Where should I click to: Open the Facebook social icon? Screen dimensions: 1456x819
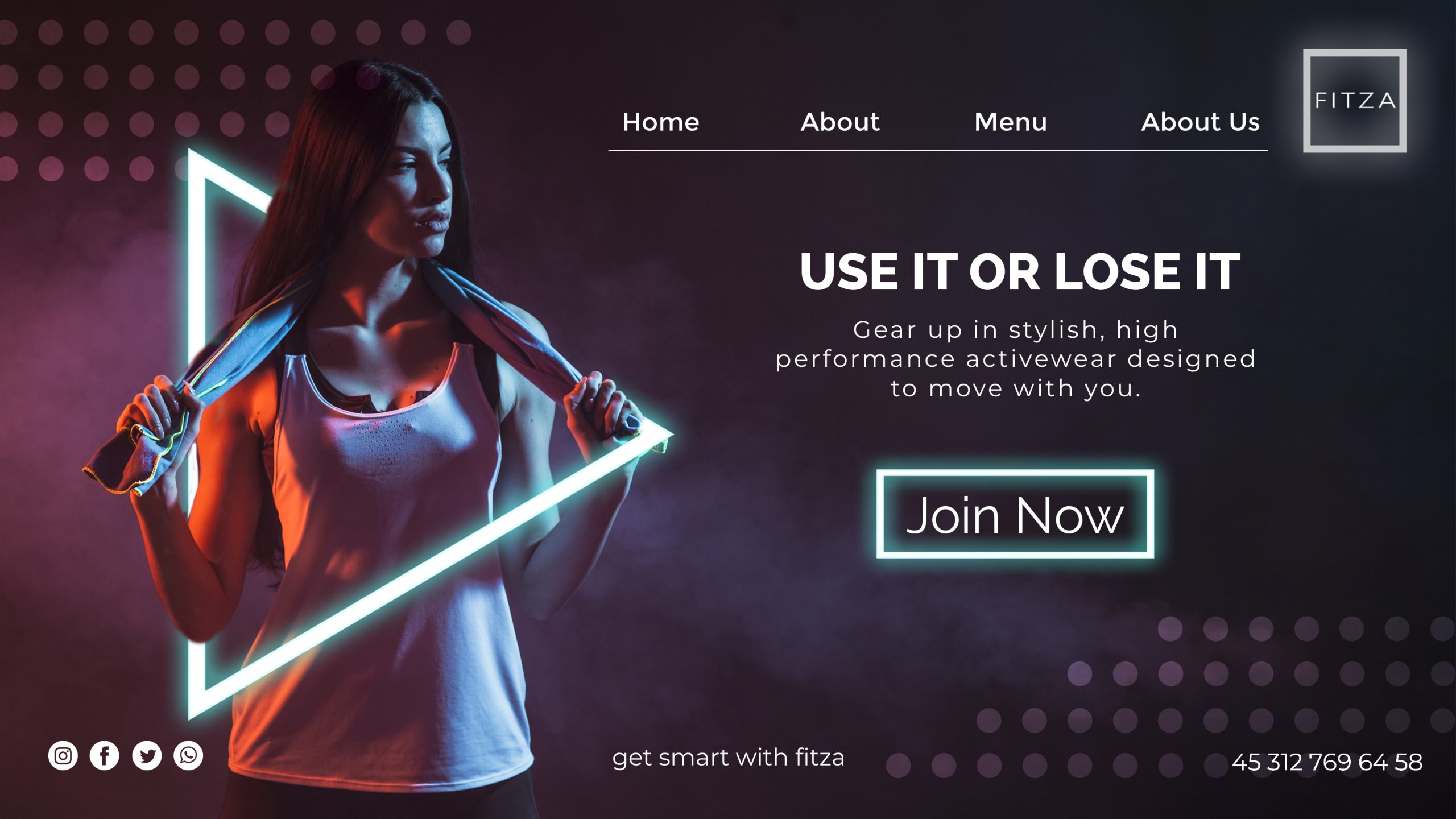tap(104, 755)
